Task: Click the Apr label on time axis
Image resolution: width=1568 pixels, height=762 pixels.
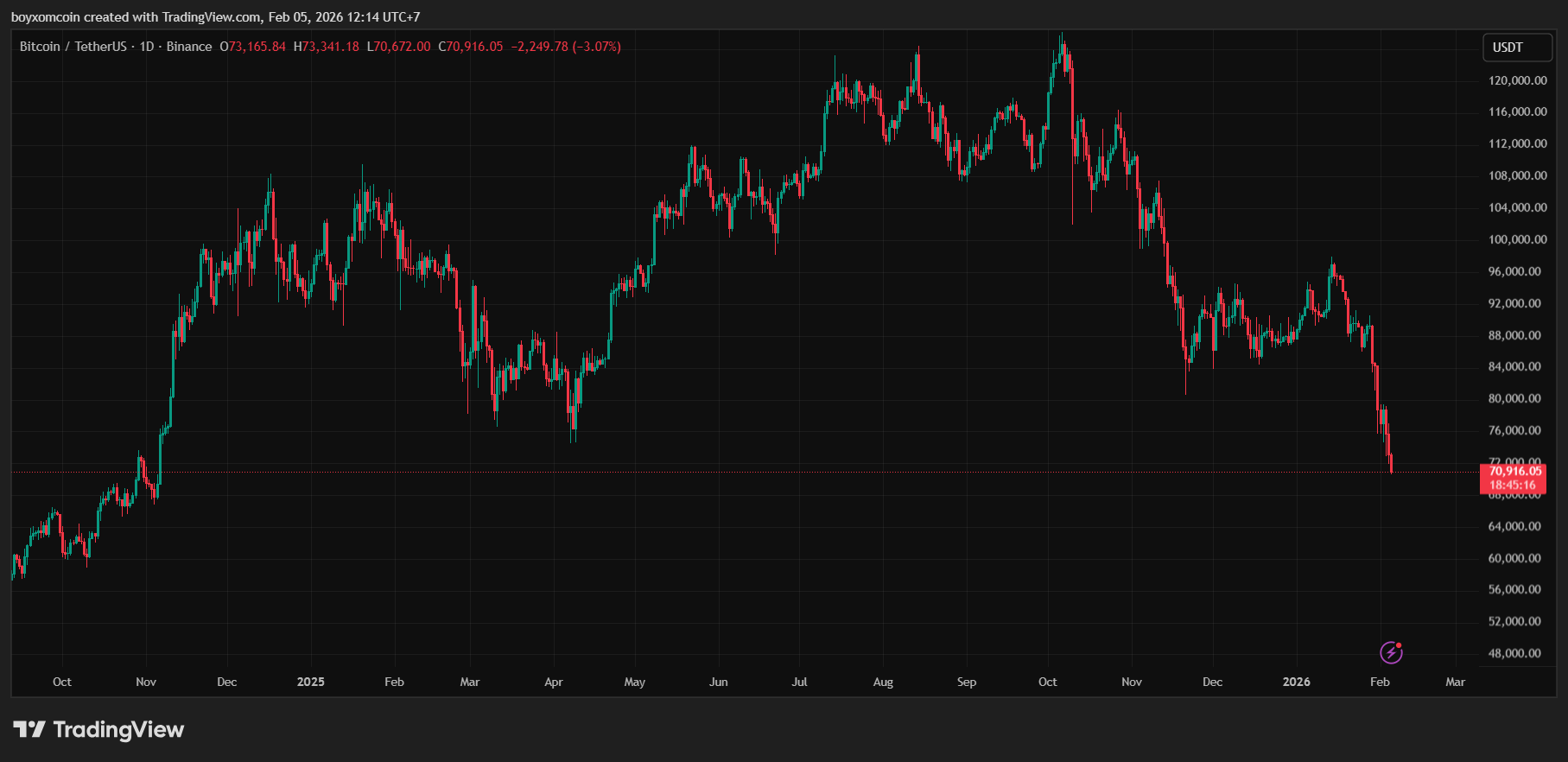Action: (554, 682)
